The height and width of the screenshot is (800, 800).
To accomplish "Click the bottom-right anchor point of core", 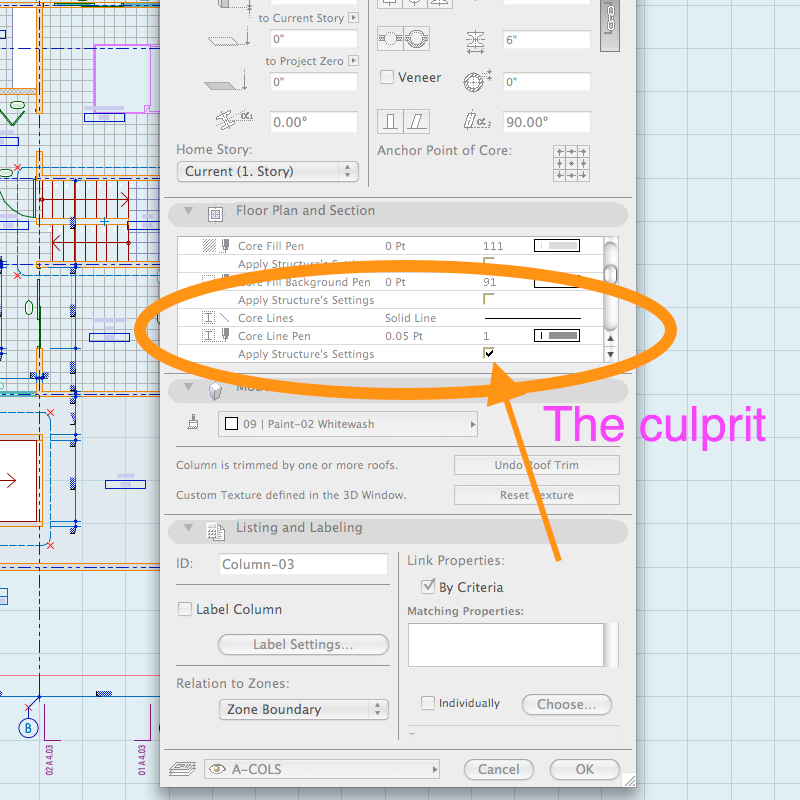I will click(x=583, y=175).
